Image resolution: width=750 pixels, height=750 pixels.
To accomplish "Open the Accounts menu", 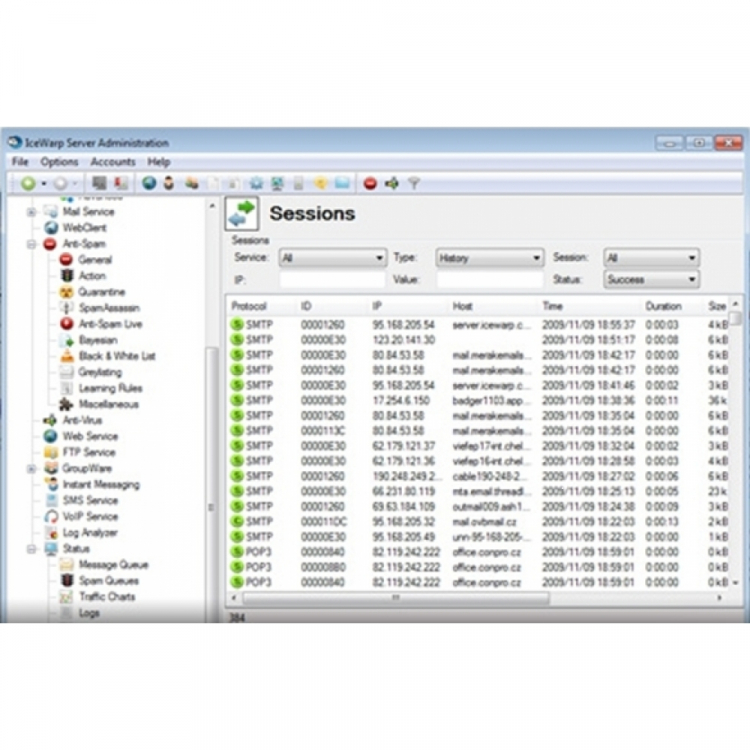I will 113,162.
